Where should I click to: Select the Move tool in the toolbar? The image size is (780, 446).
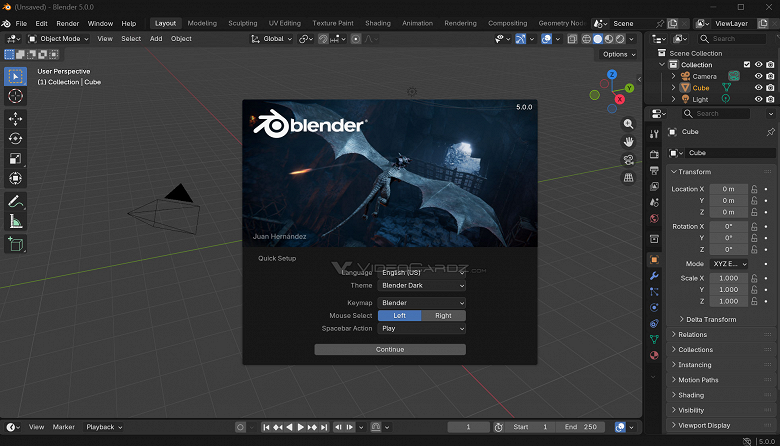coord(15,119)
